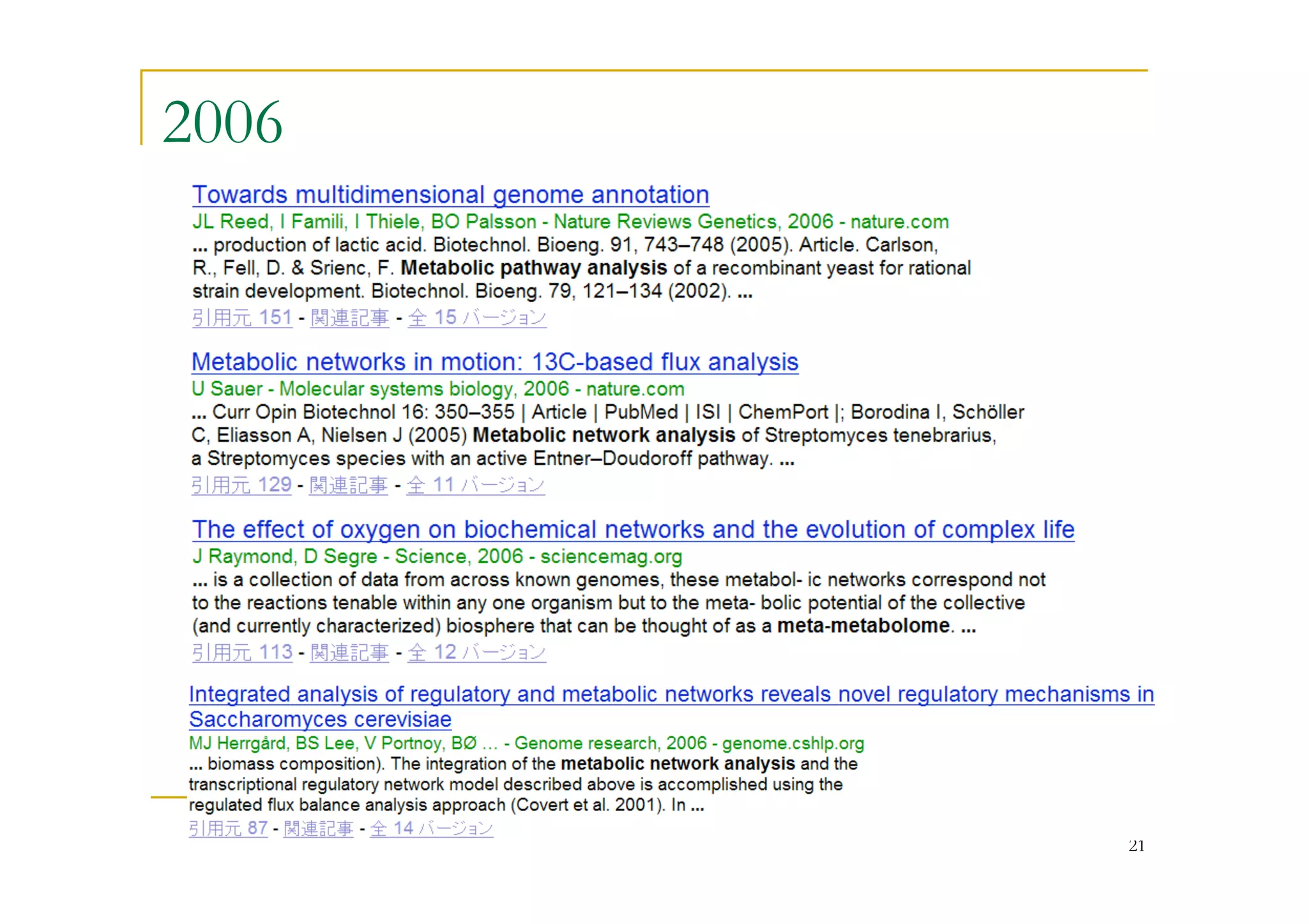View 全 15 バージョン versions link

coord(476,317)
